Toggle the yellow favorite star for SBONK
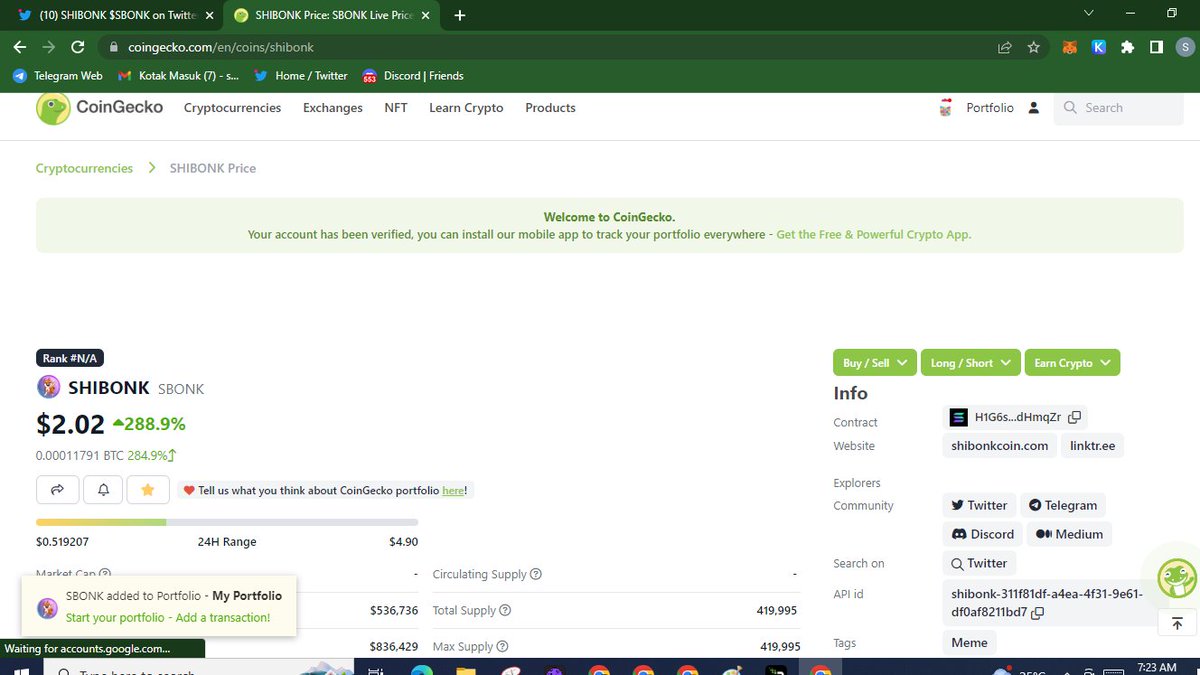 point(148,490)
